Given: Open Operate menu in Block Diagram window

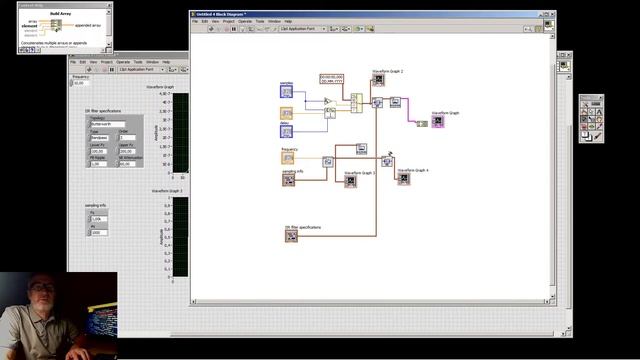Looking at the screenshot, I should click(x=245, y=21).
